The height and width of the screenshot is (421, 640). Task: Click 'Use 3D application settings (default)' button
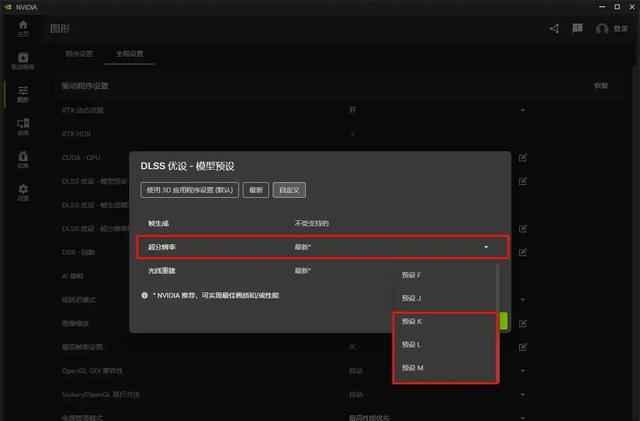tap(189, 190)
